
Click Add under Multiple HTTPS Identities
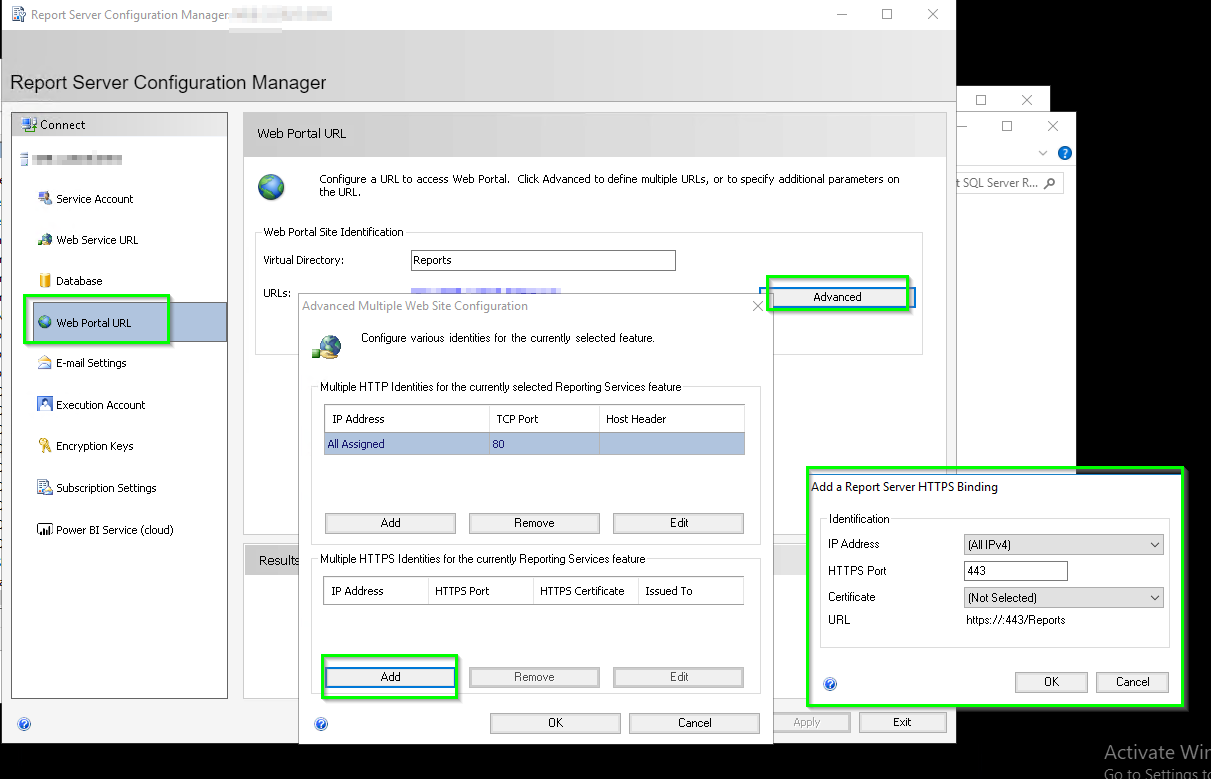390,677
